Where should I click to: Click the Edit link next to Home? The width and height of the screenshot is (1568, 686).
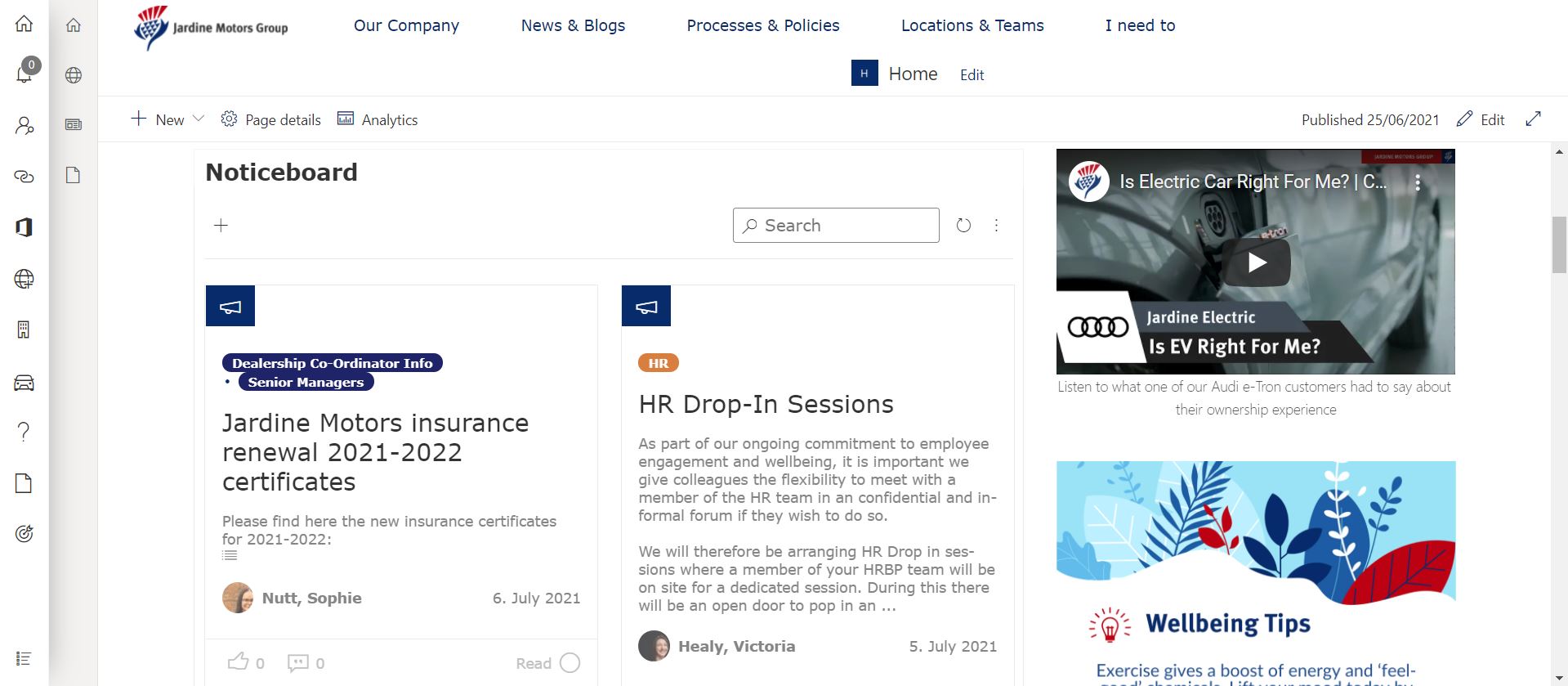(972, 74)
